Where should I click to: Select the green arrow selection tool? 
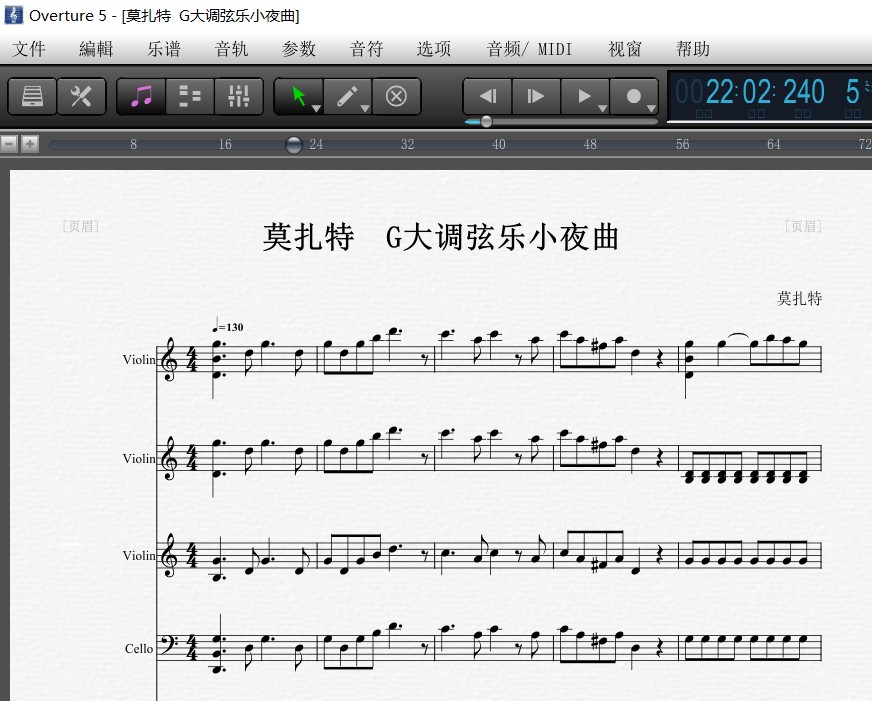click(x=298, y=94)
